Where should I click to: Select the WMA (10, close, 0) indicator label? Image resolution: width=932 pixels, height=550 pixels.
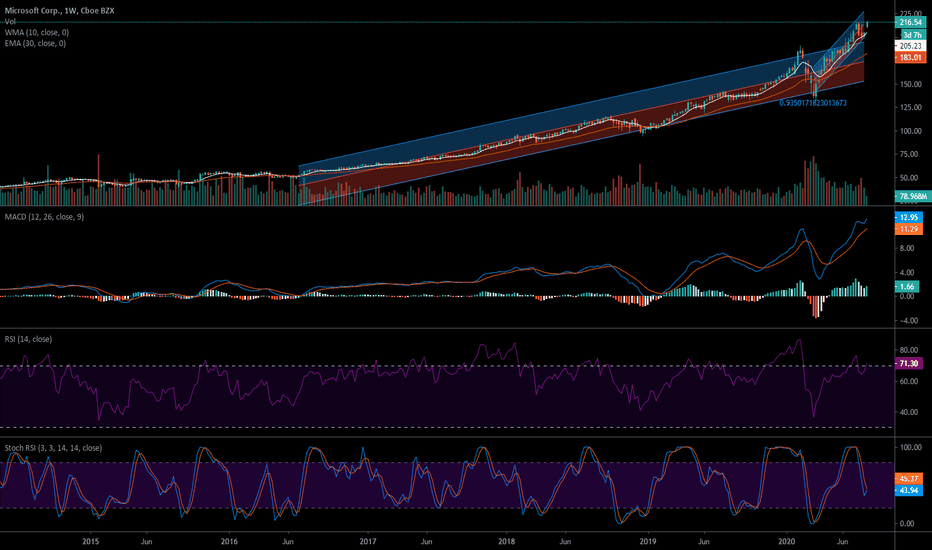tap(36, 33)
